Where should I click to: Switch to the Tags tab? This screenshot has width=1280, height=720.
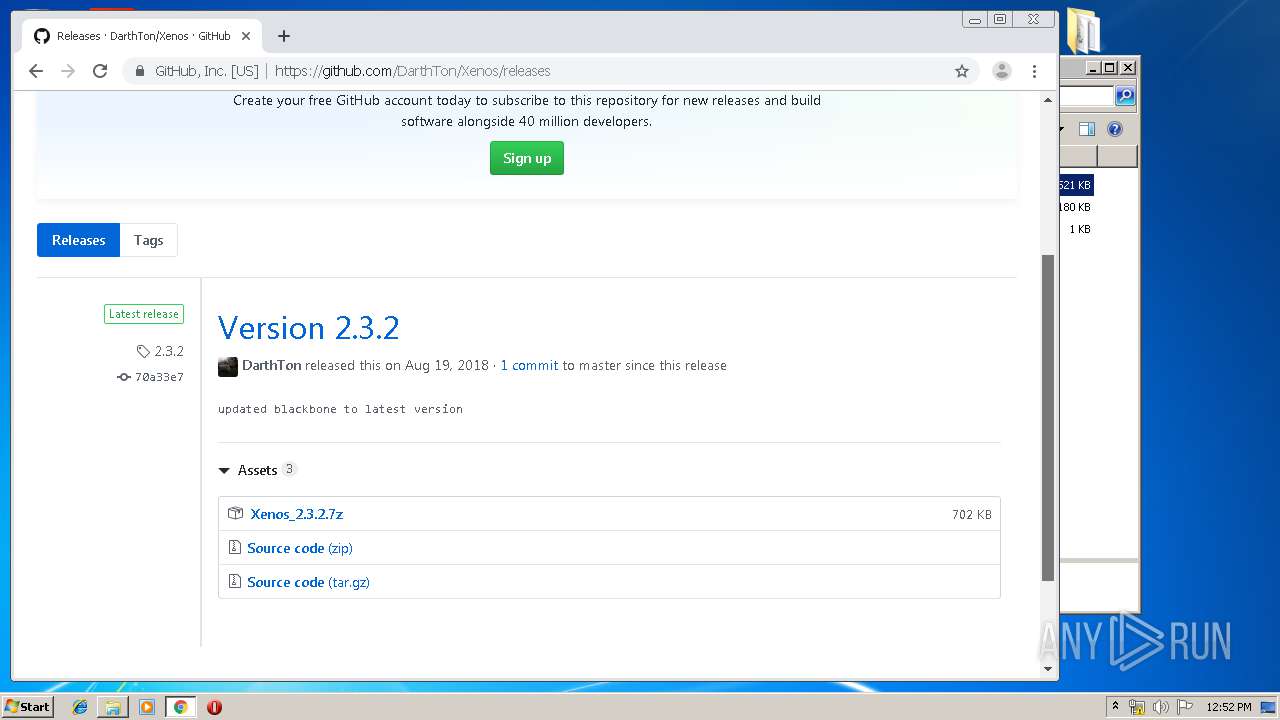click(x=148, y=240)
